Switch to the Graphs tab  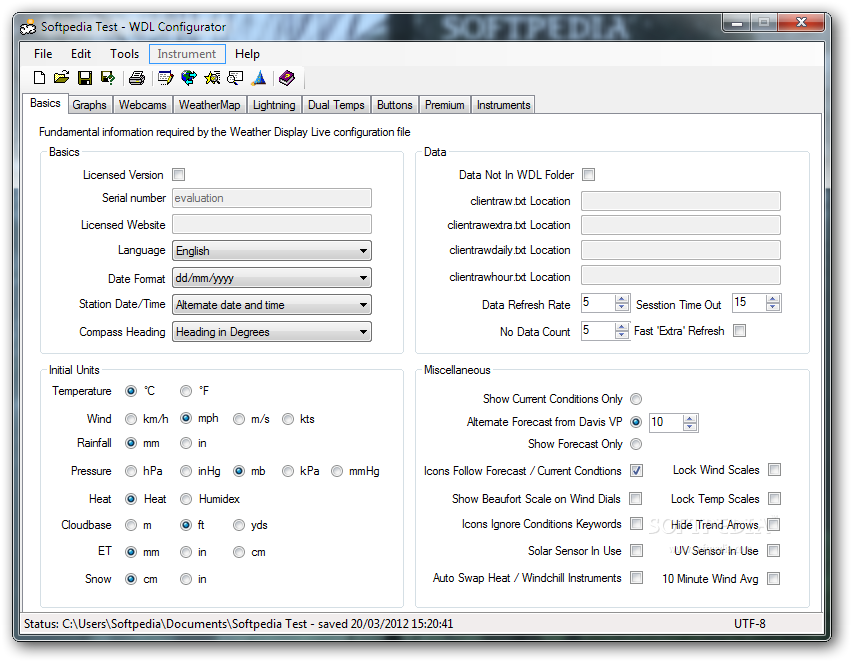point(90,105)
